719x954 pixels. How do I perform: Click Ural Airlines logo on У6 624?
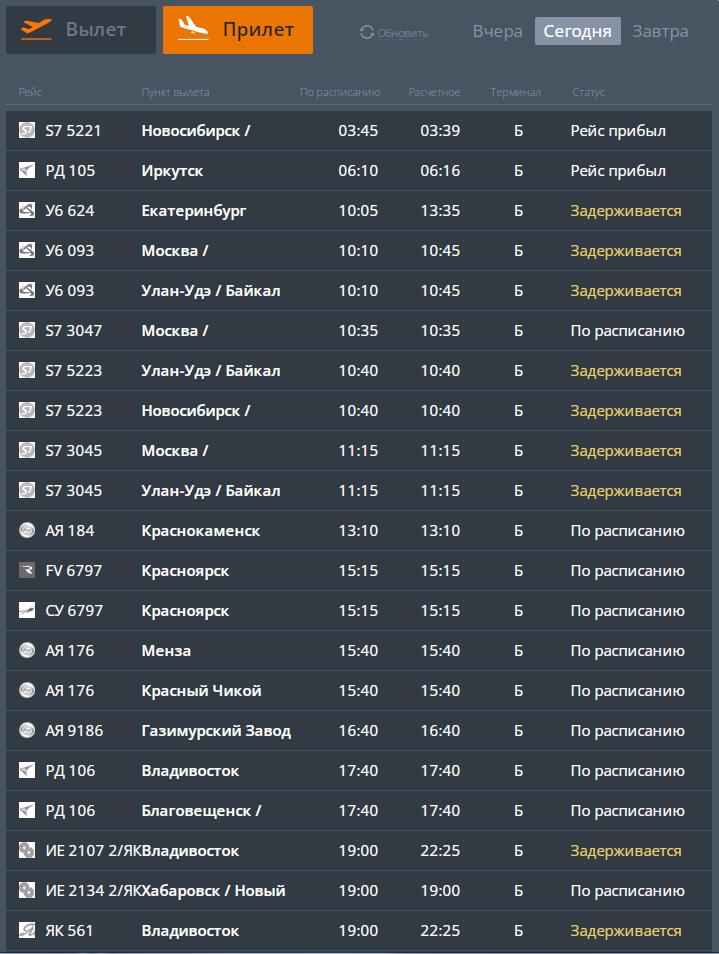point(27,211)
